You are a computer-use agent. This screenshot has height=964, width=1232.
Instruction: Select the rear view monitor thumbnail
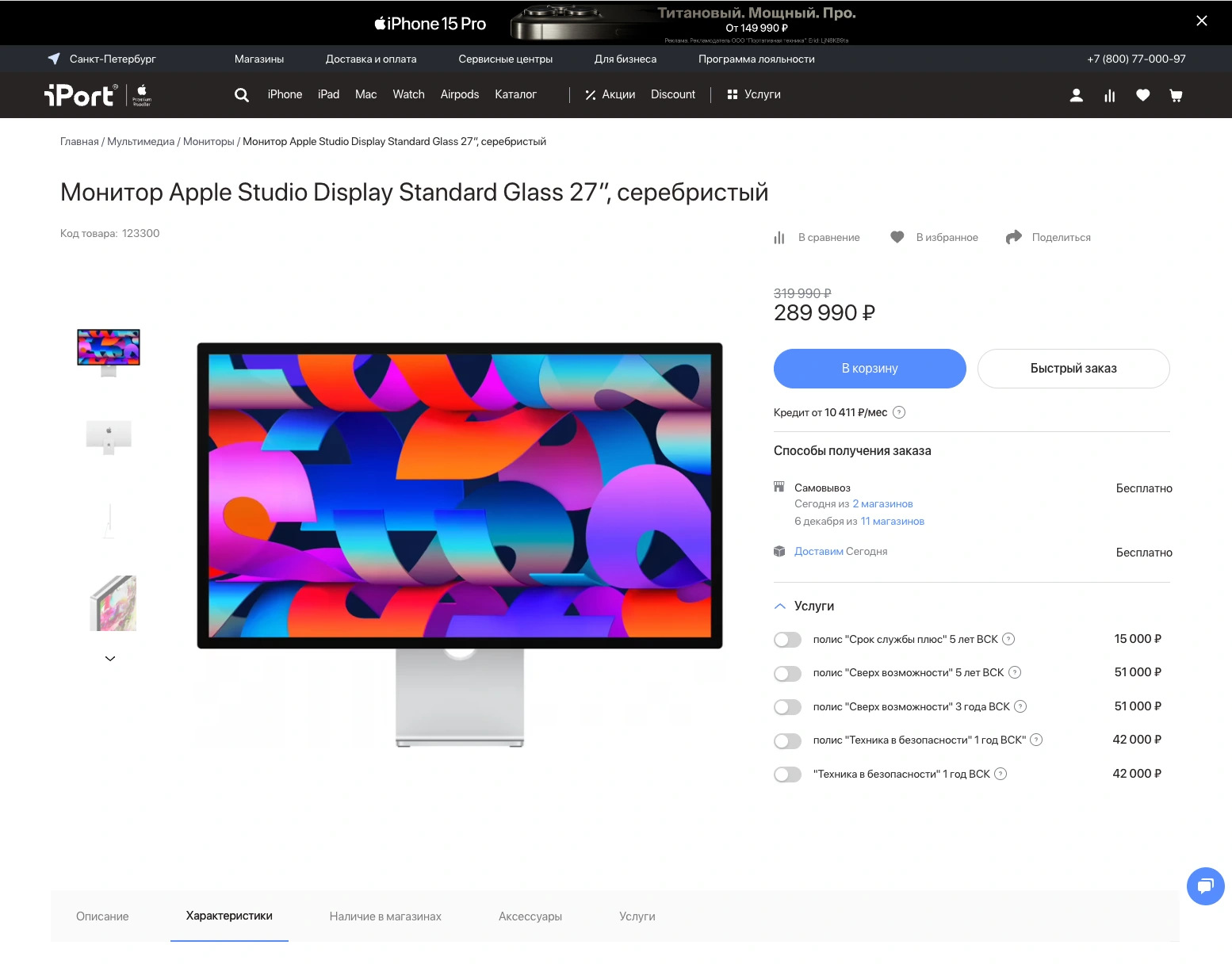[x=109, y=435]
